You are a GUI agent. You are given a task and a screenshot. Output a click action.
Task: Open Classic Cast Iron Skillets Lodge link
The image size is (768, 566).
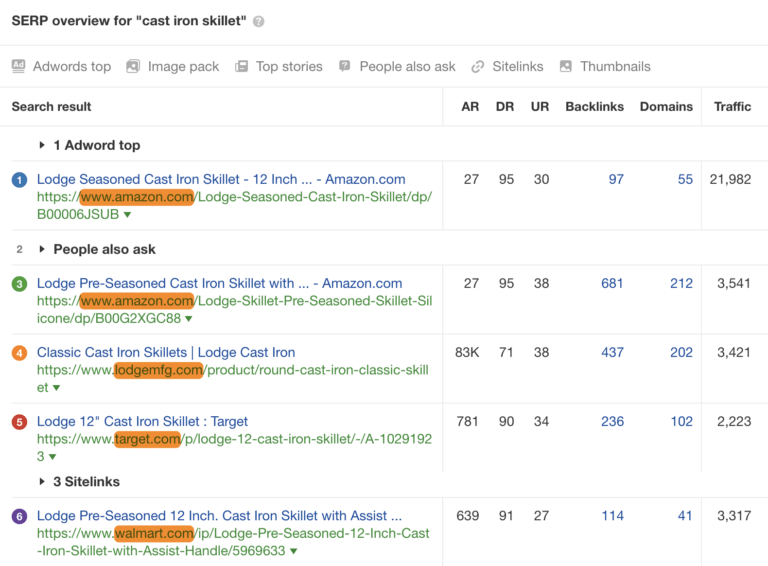click(166, 352)
